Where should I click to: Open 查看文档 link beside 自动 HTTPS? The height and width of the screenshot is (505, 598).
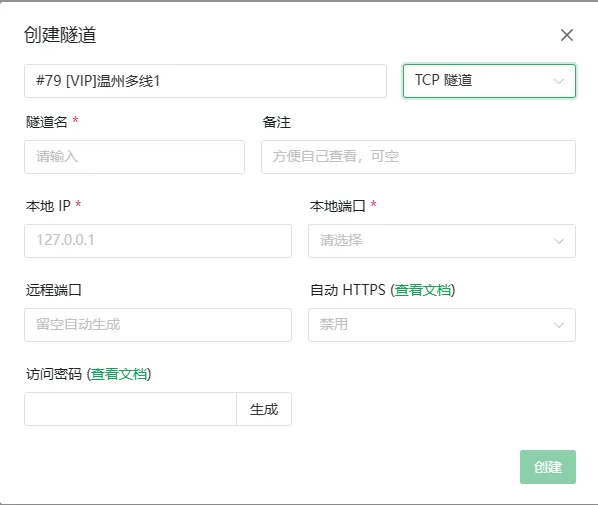click(423, 290)
